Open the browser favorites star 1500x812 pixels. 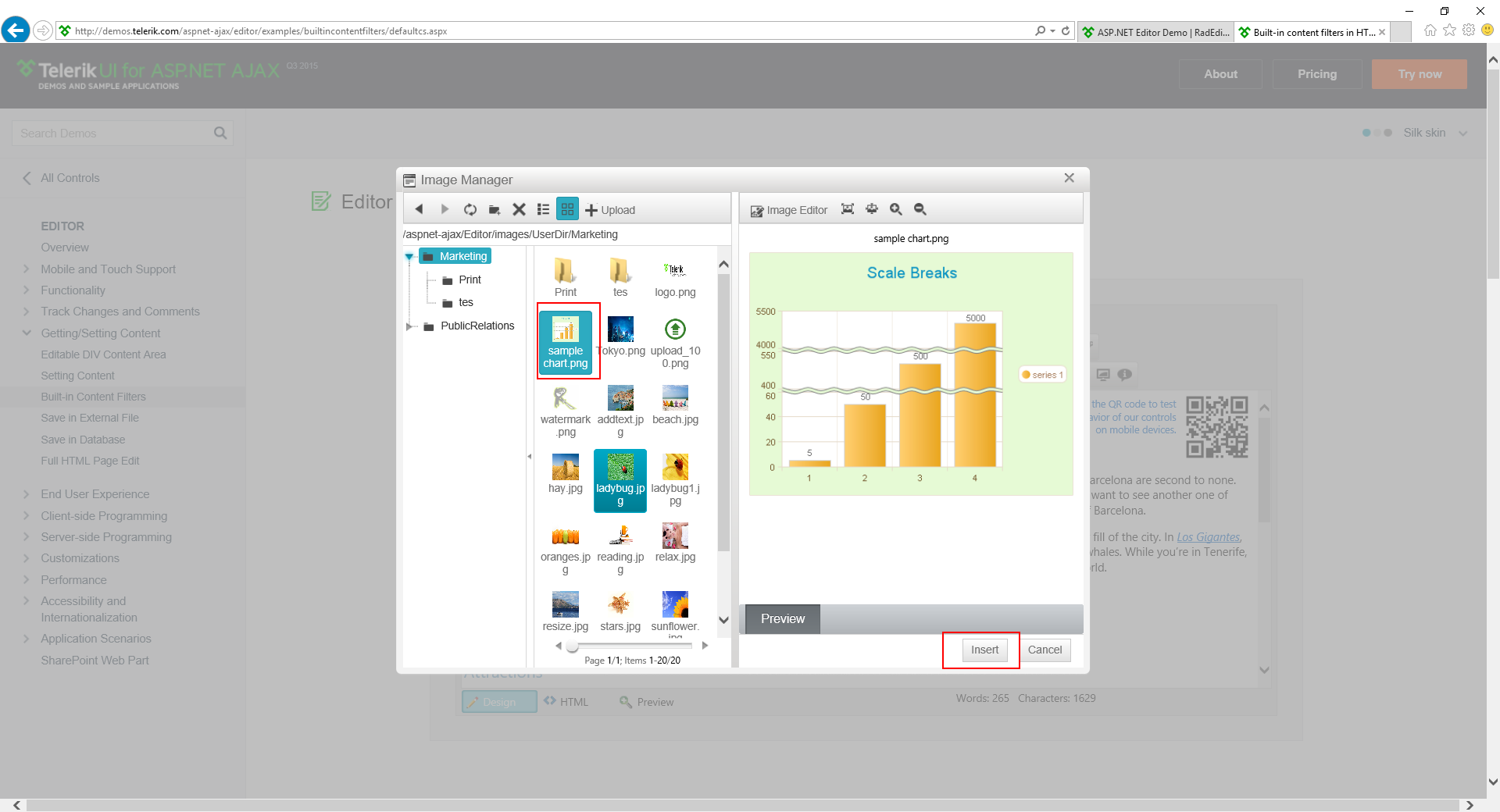[x=1450, y=30]
